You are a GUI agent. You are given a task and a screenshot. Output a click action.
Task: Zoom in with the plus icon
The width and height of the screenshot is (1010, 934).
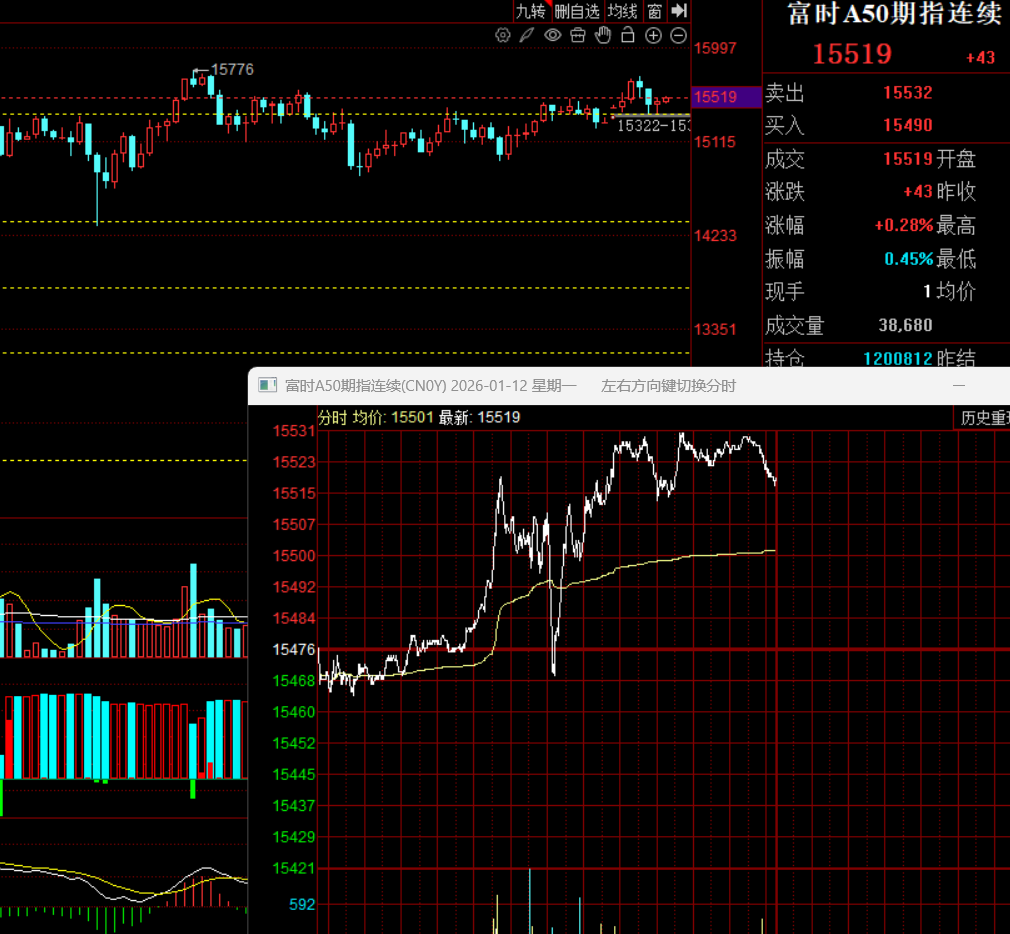point(653,36)
